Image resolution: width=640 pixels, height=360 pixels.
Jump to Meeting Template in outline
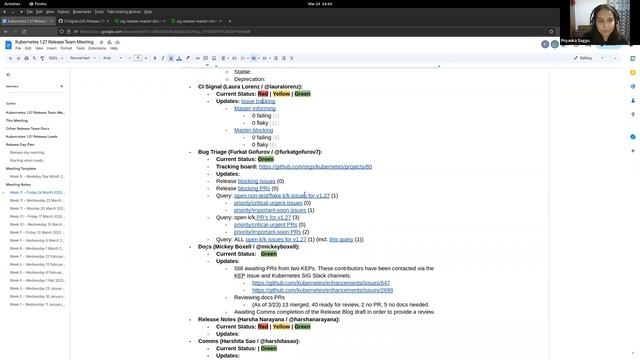pos(21,169)
